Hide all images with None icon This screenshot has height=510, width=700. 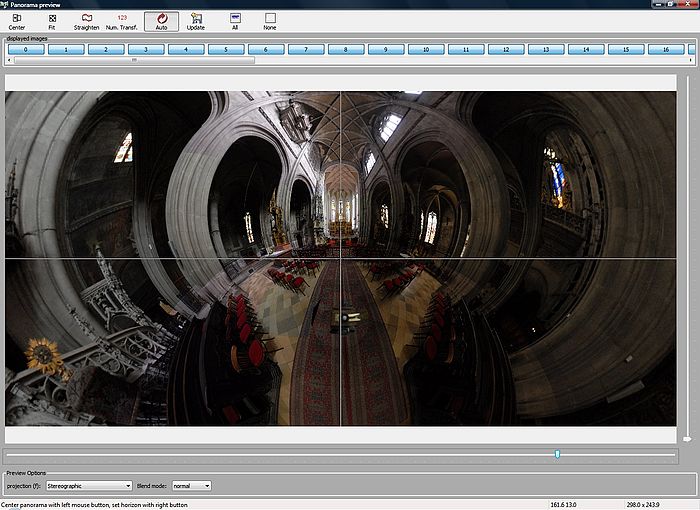270,21
